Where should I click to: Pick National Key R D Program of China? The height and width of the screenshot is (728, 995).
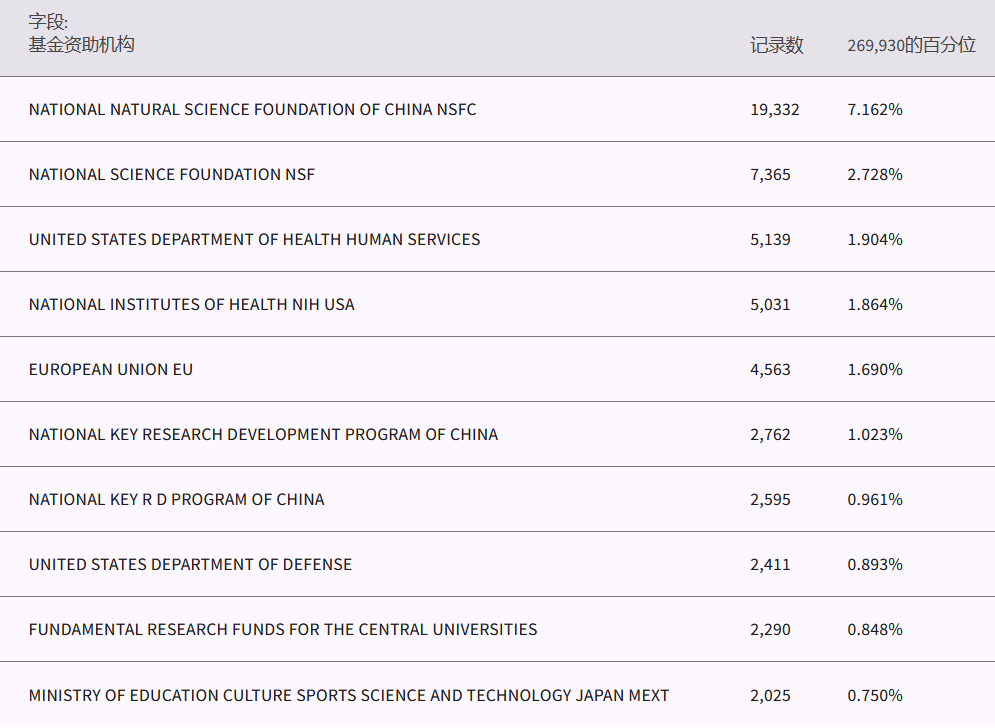point(176,499)
